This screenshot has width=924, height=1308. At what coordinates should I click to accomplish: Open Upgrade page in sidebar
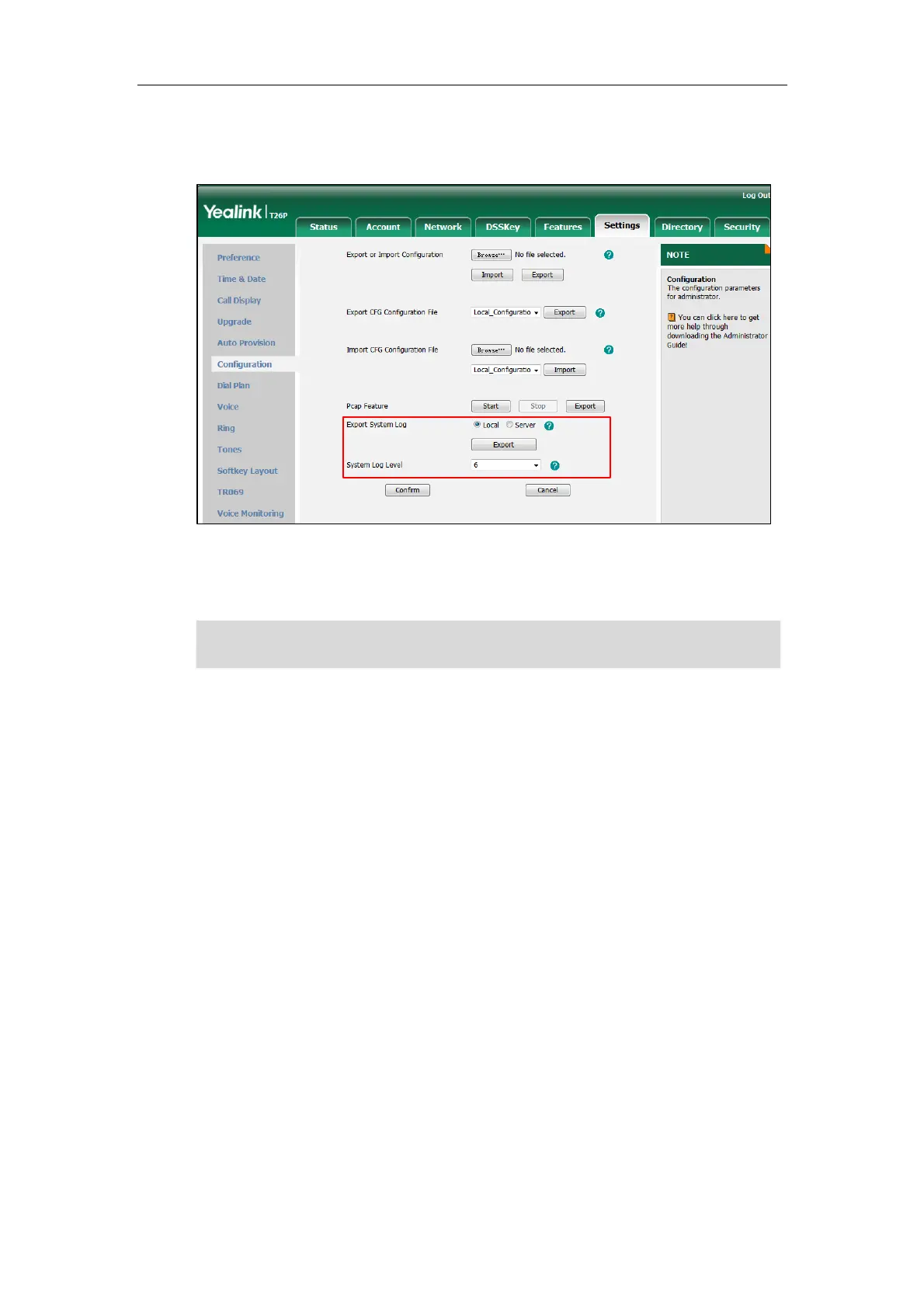click(234, 322)
